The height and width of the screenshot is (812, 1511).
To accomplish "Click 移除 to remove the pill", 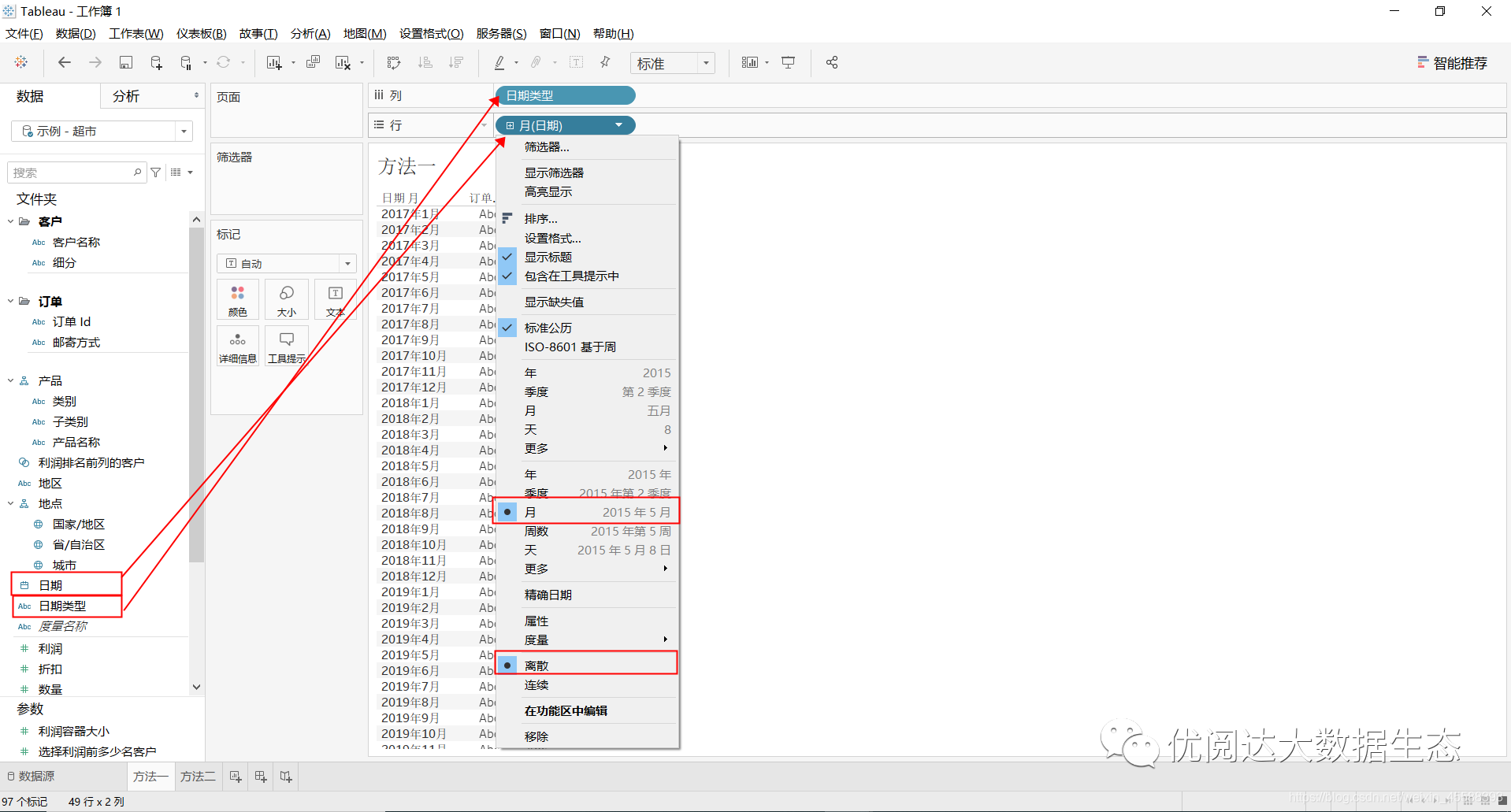I will (587, 736).
